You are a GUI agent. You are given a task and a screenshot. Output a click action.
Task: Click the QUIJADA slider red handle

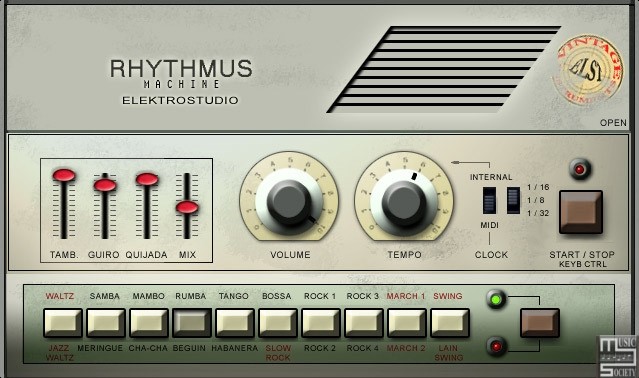[147, 179]
